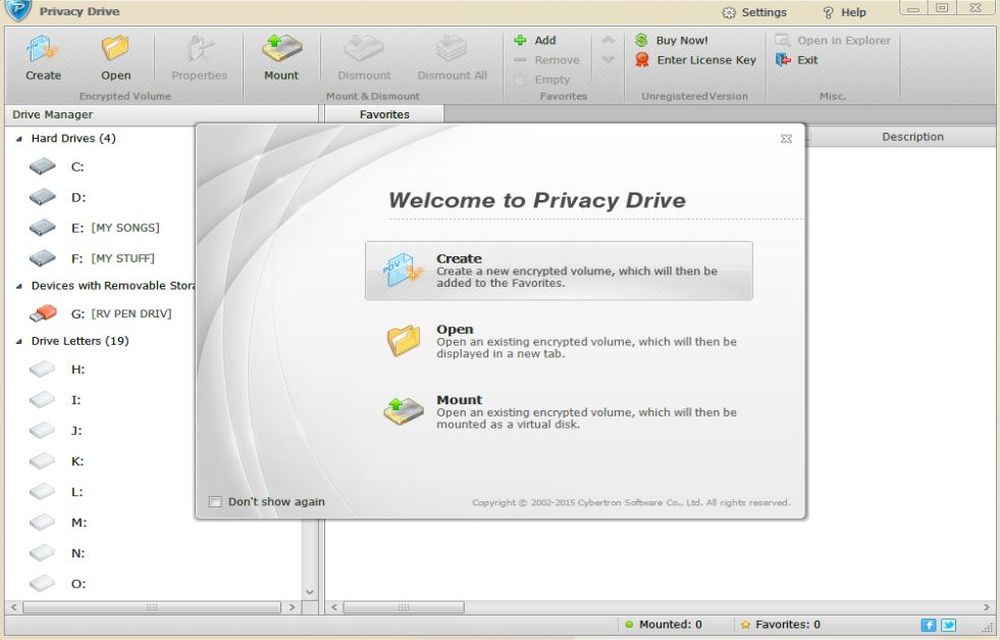
Task: Click Remove in the Favorites group
Action: [547, 60]
